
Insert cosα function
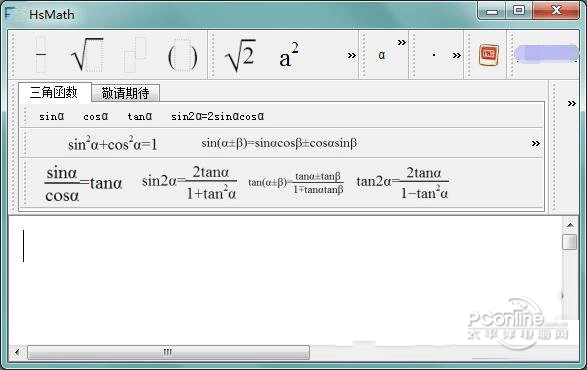(95, 116)
